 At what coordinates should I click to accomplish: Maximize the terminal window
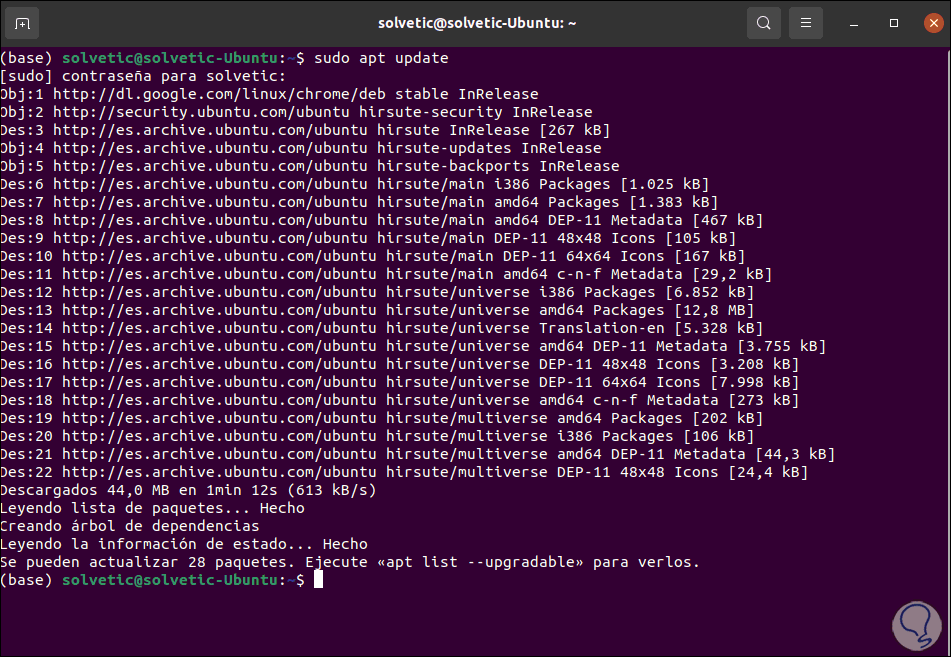click(x=893, y=23)
